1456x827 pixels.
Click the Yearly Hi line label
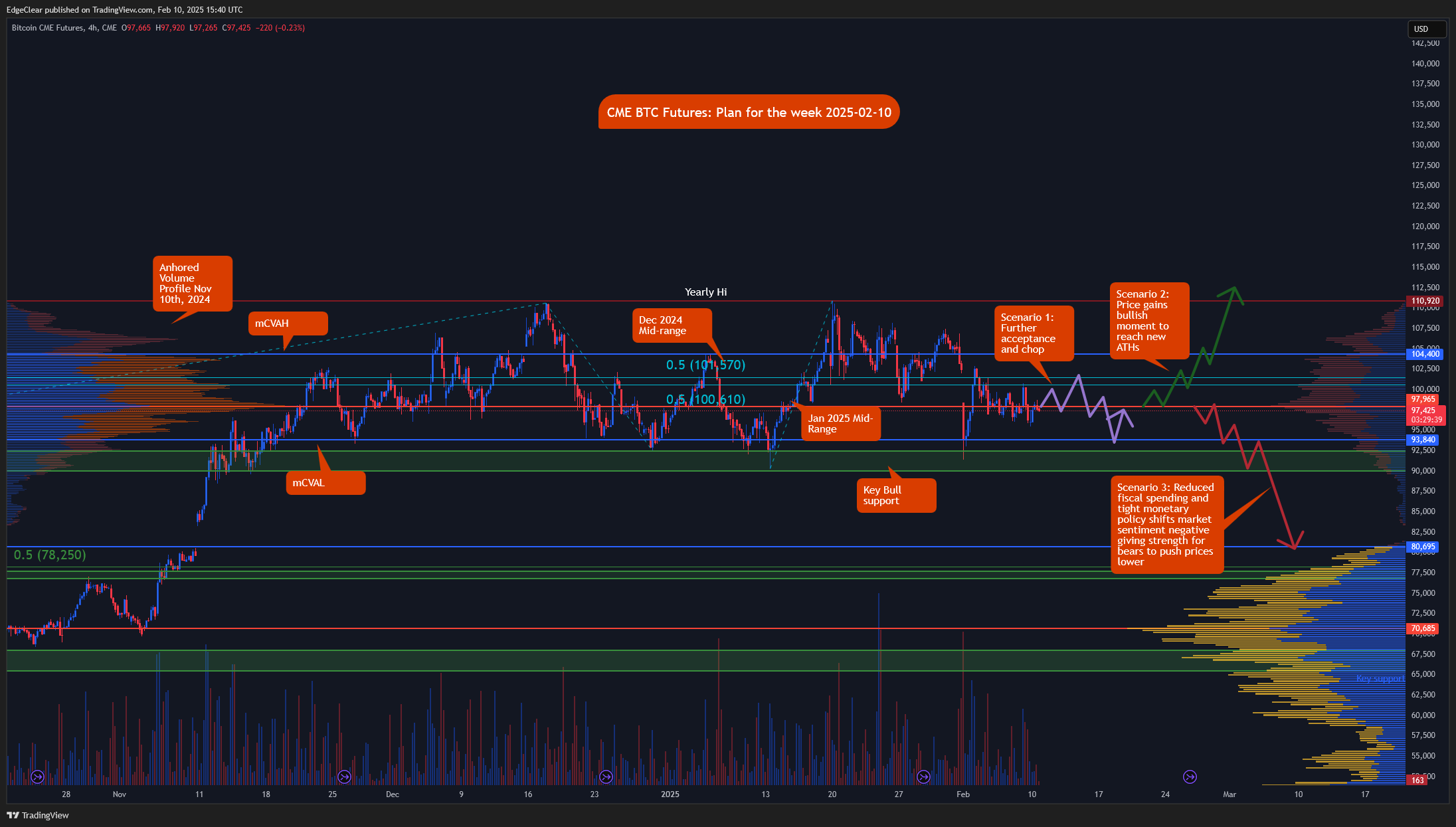[705, 292]
